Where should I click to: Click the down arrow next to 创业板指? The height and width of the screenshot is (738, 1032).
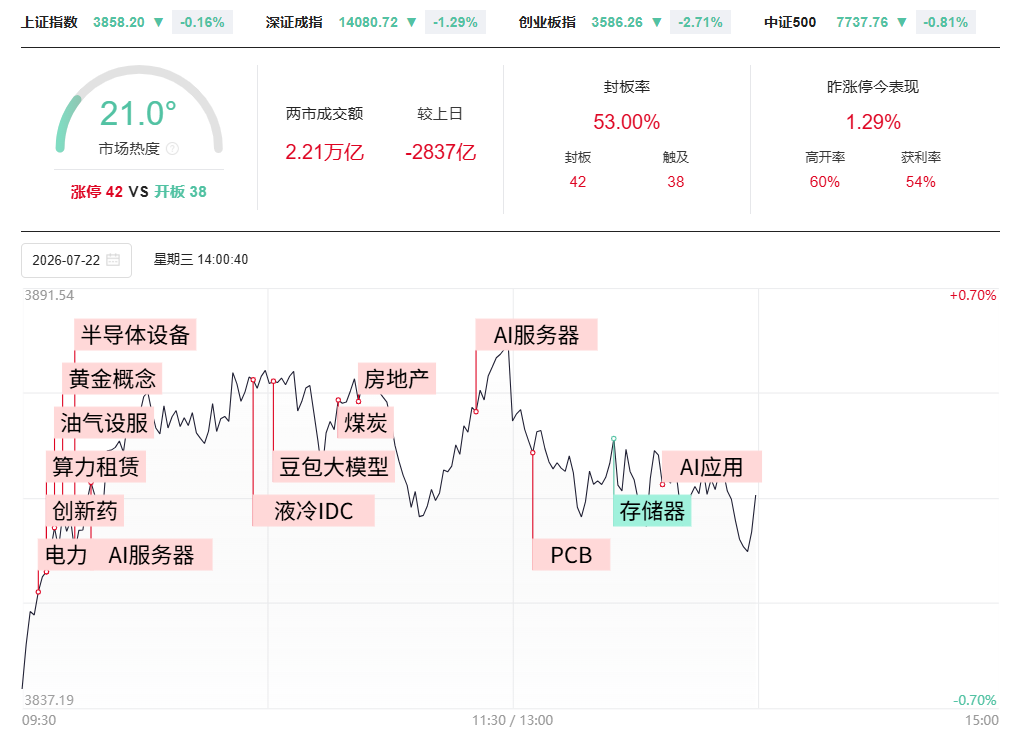click(656, 22)
